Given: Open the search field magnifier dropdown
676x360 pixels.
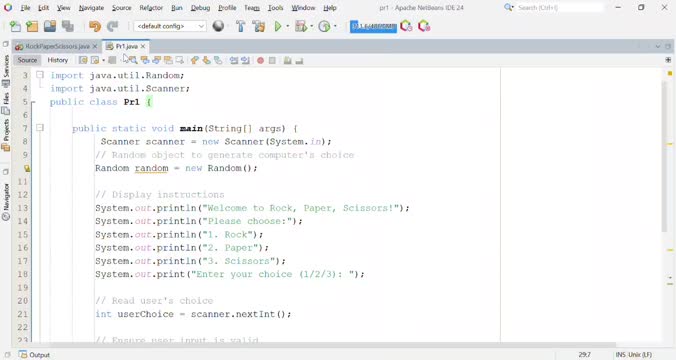Looking at the screenshot, I should 509,7.
